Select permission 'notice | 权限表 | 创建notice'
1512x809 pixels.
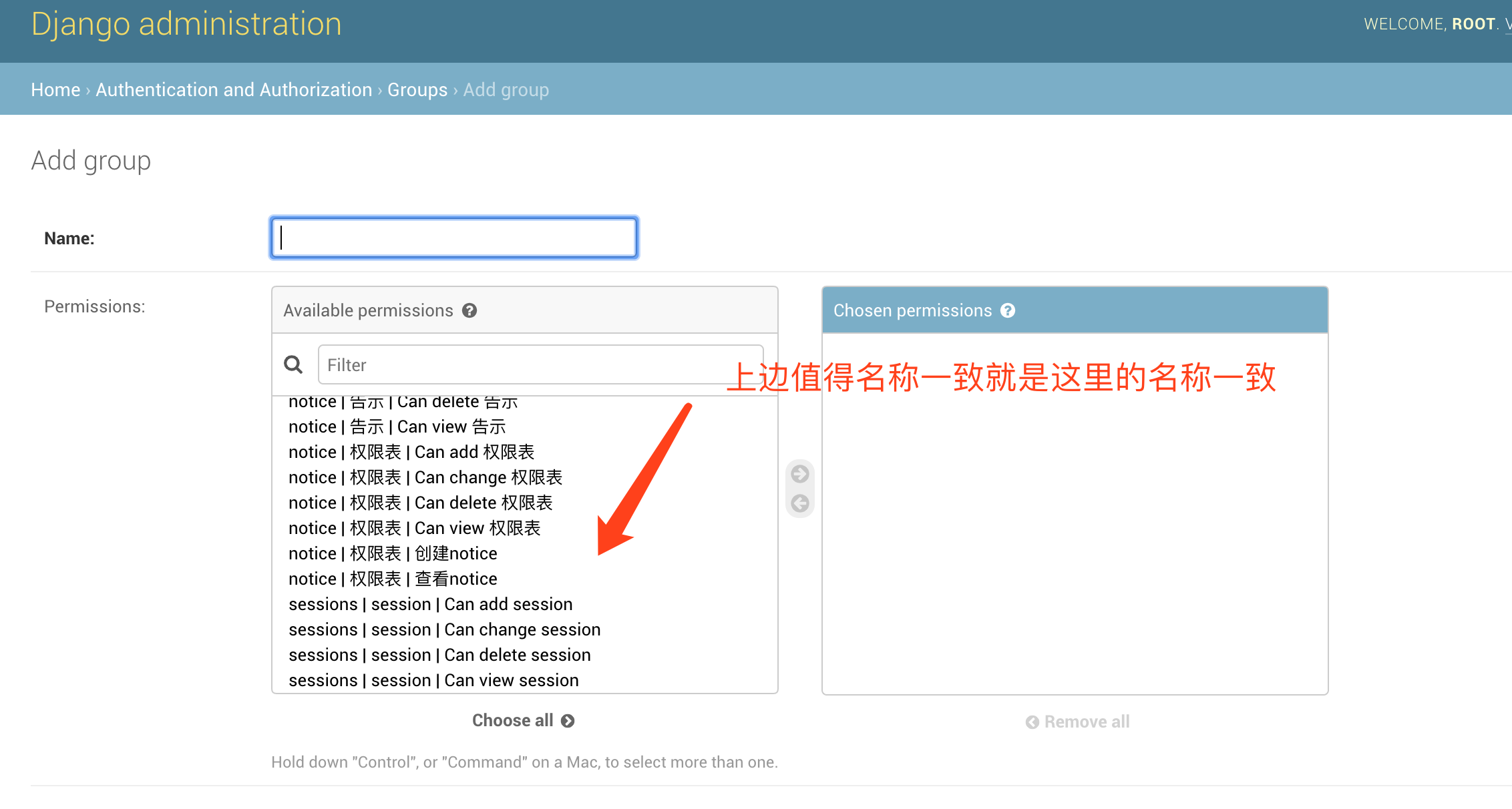[393, 553]
